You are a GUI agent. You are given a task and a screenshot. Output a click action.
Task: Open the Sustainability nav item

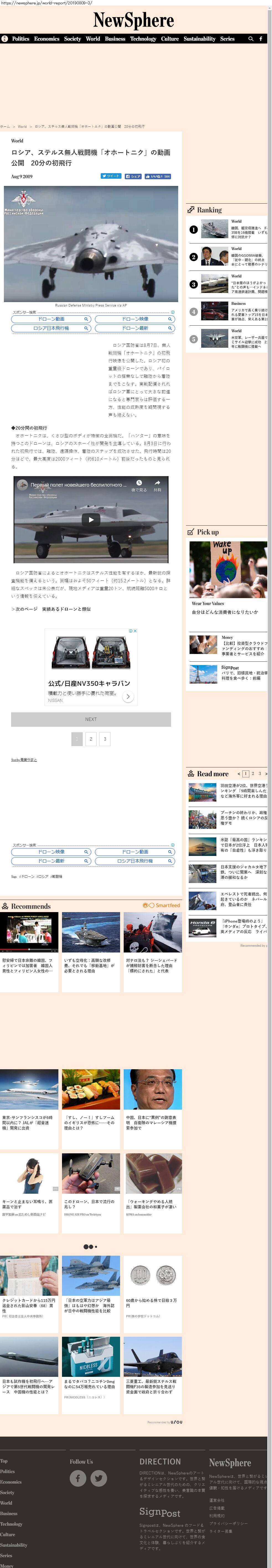click(200, 39)
